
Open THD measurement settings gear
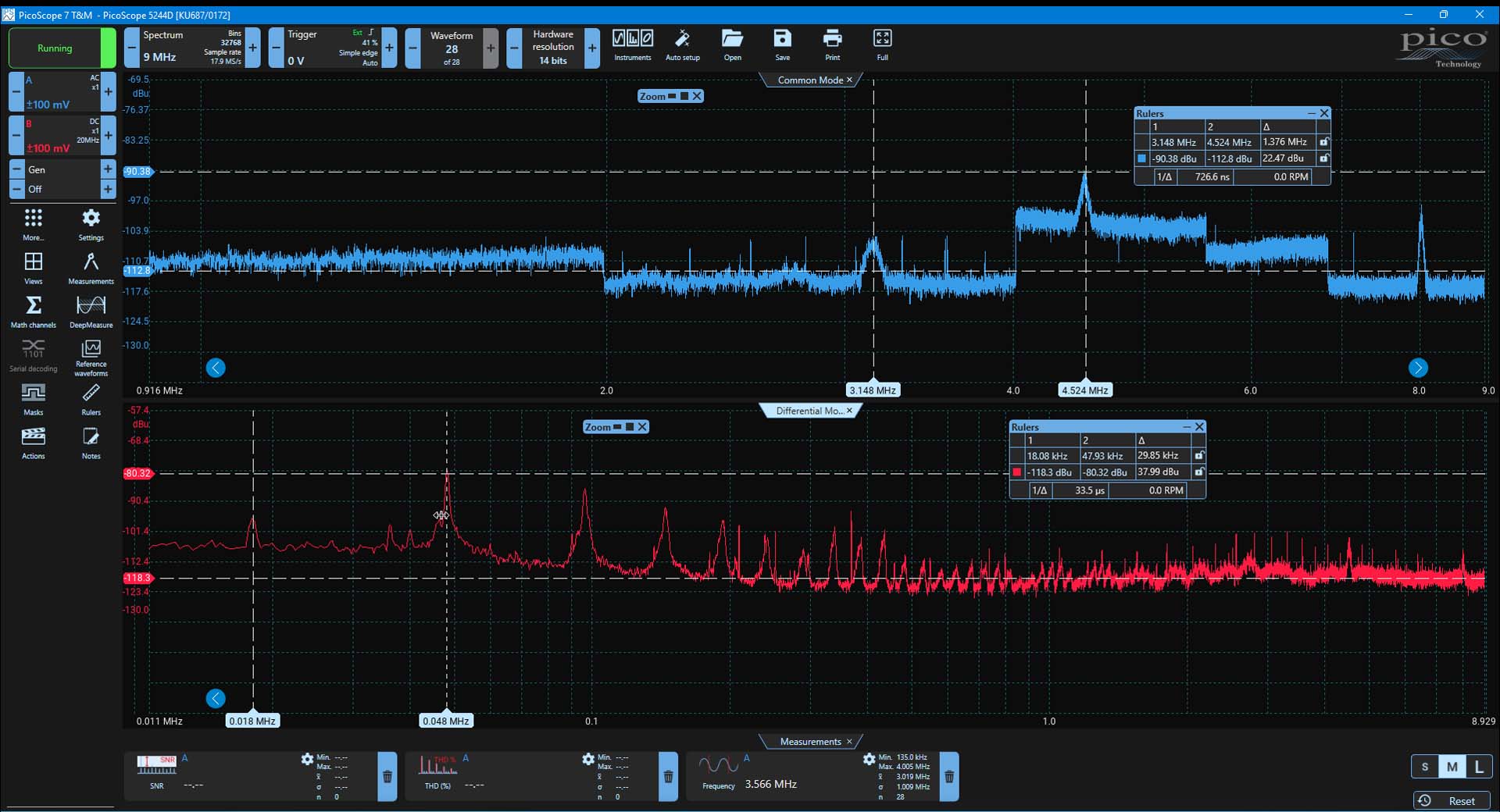point(588,759)
